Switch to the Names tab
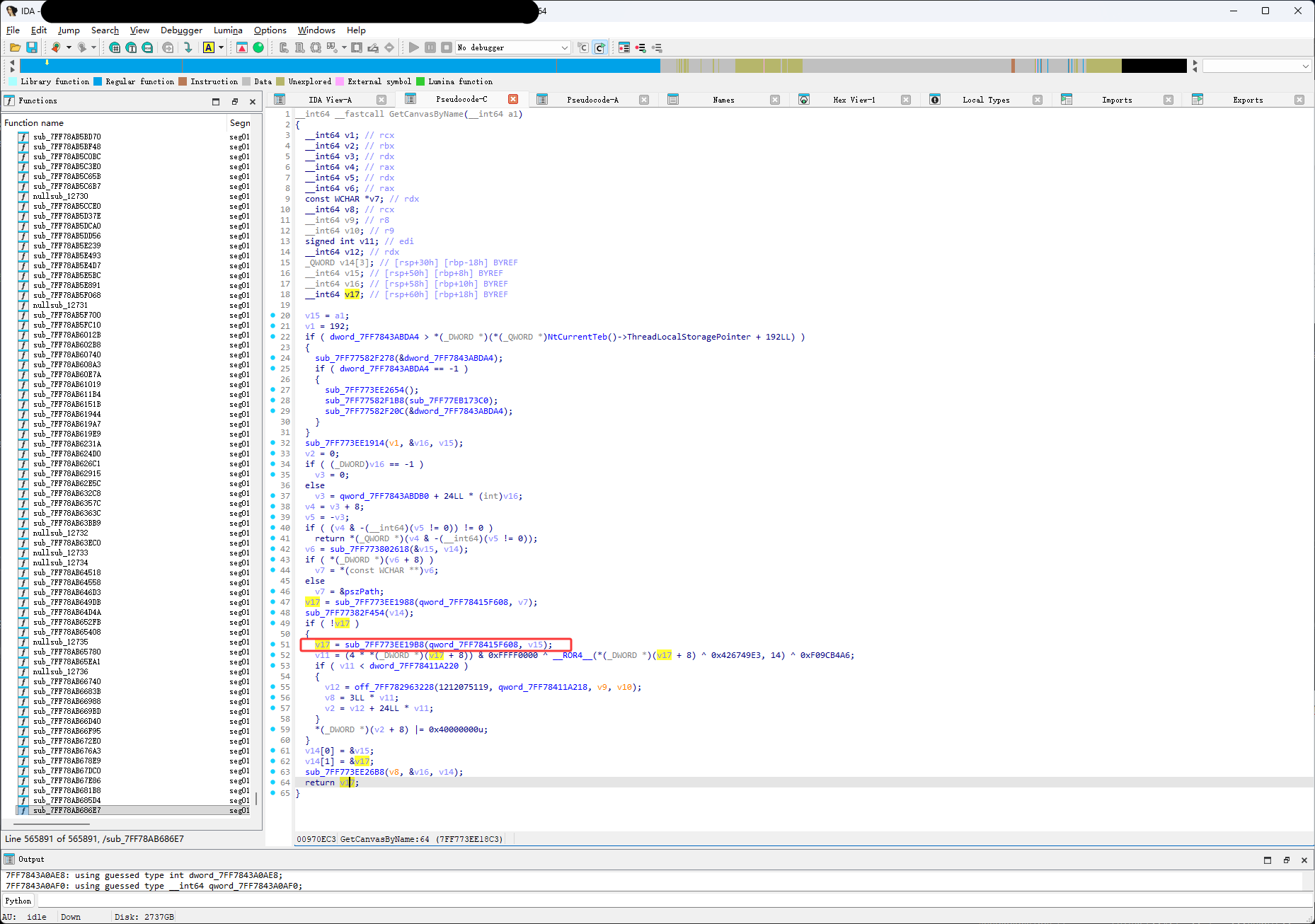 click(723, 100)
